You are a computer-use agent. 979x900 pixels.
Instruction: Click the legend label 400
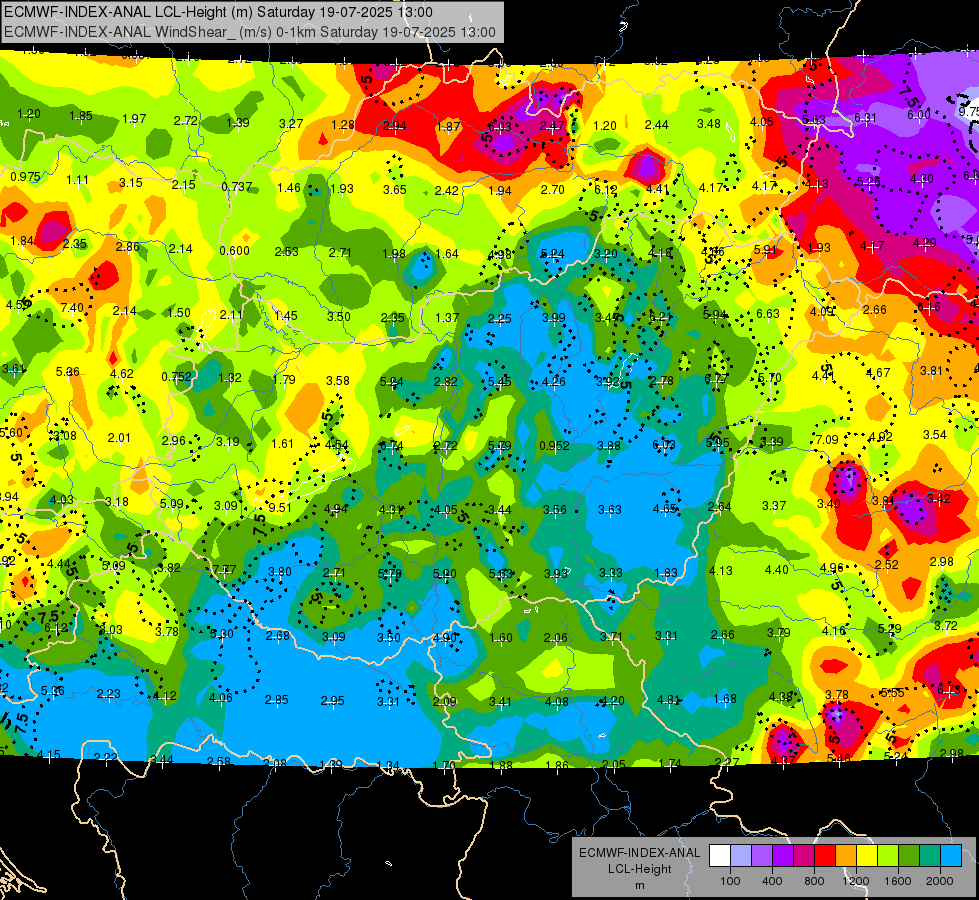pos(772,881)
